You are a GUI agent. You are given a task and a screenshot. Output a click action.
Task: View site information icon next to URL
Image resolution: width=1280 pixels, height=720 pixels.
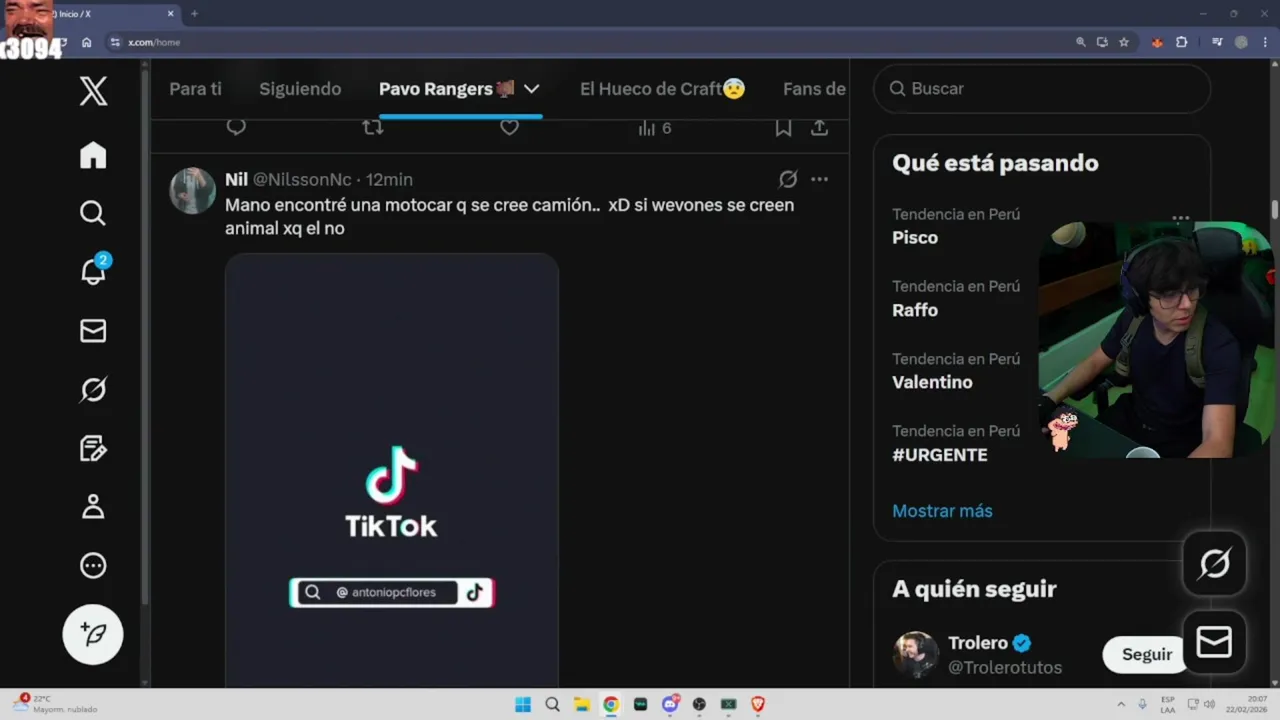click(115, 42)
